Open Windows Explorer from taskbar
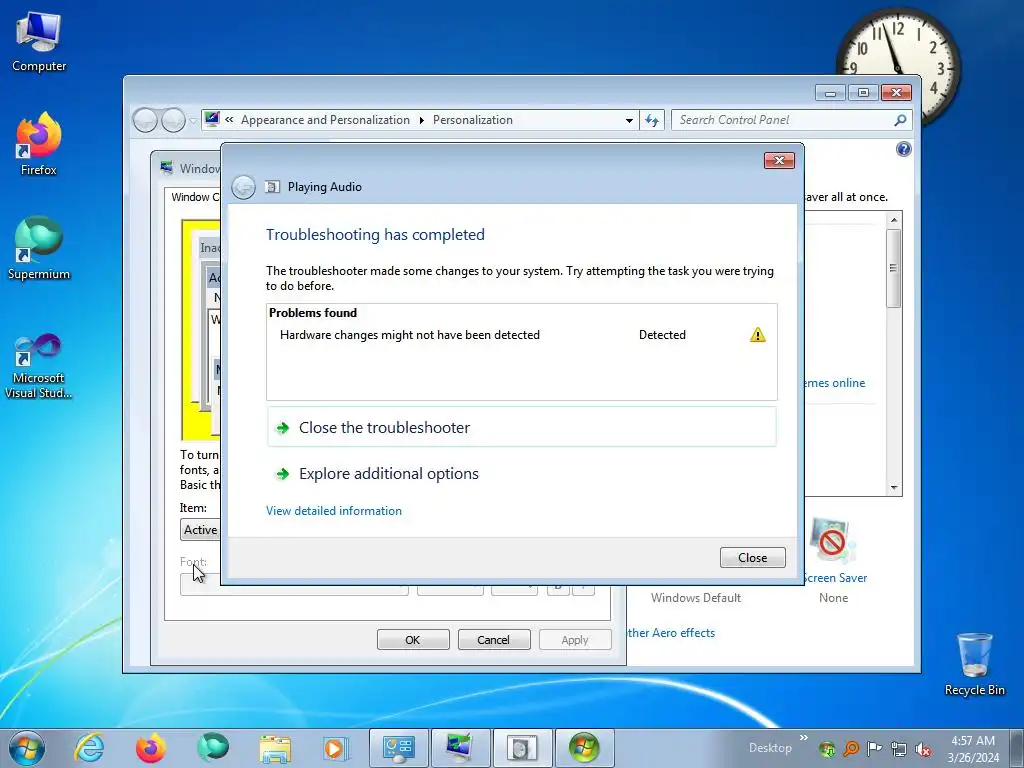The image size is (1024, 768). [x=275, y=748]
